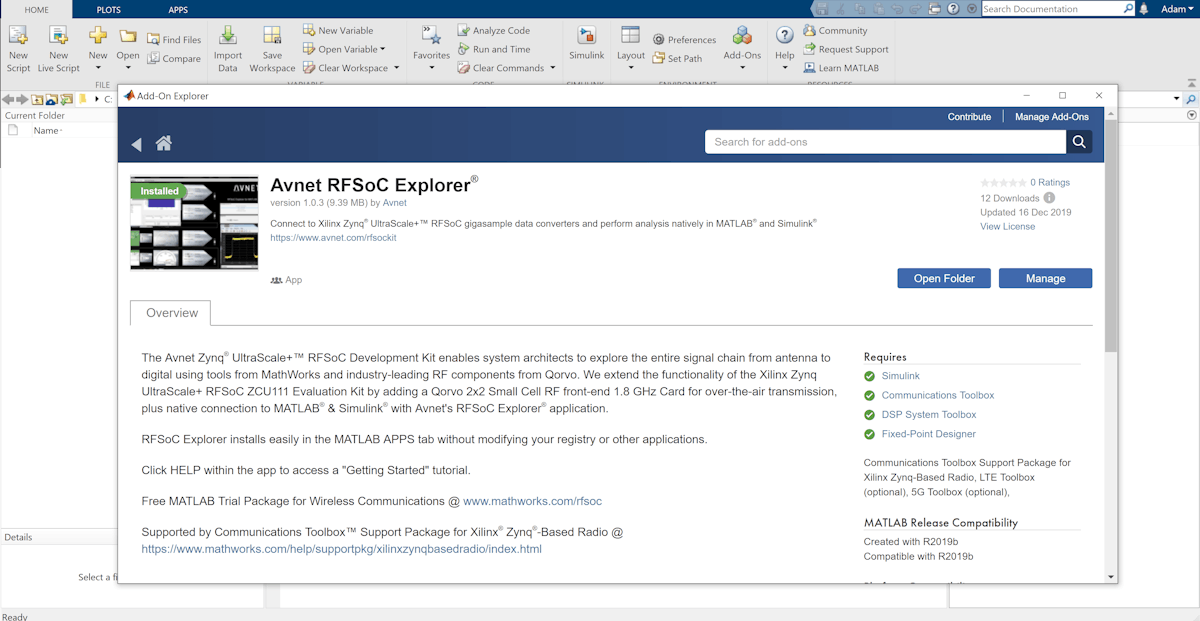Click the Communications Toolbox requirement link
The width and height of the screenshot is (1200, 621).
(937, 395)
